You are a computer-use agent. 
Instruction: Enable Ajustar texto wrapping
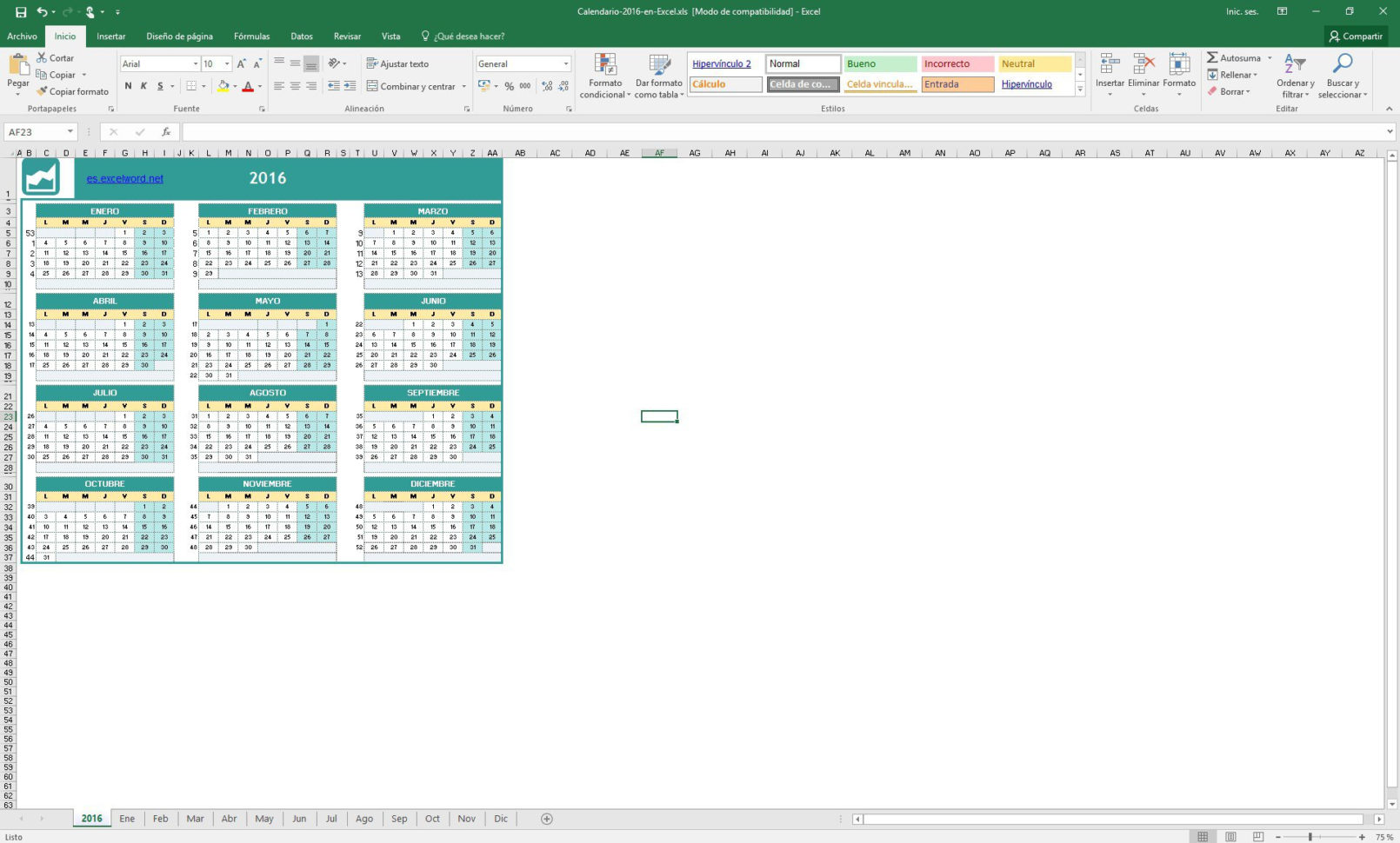396,63
